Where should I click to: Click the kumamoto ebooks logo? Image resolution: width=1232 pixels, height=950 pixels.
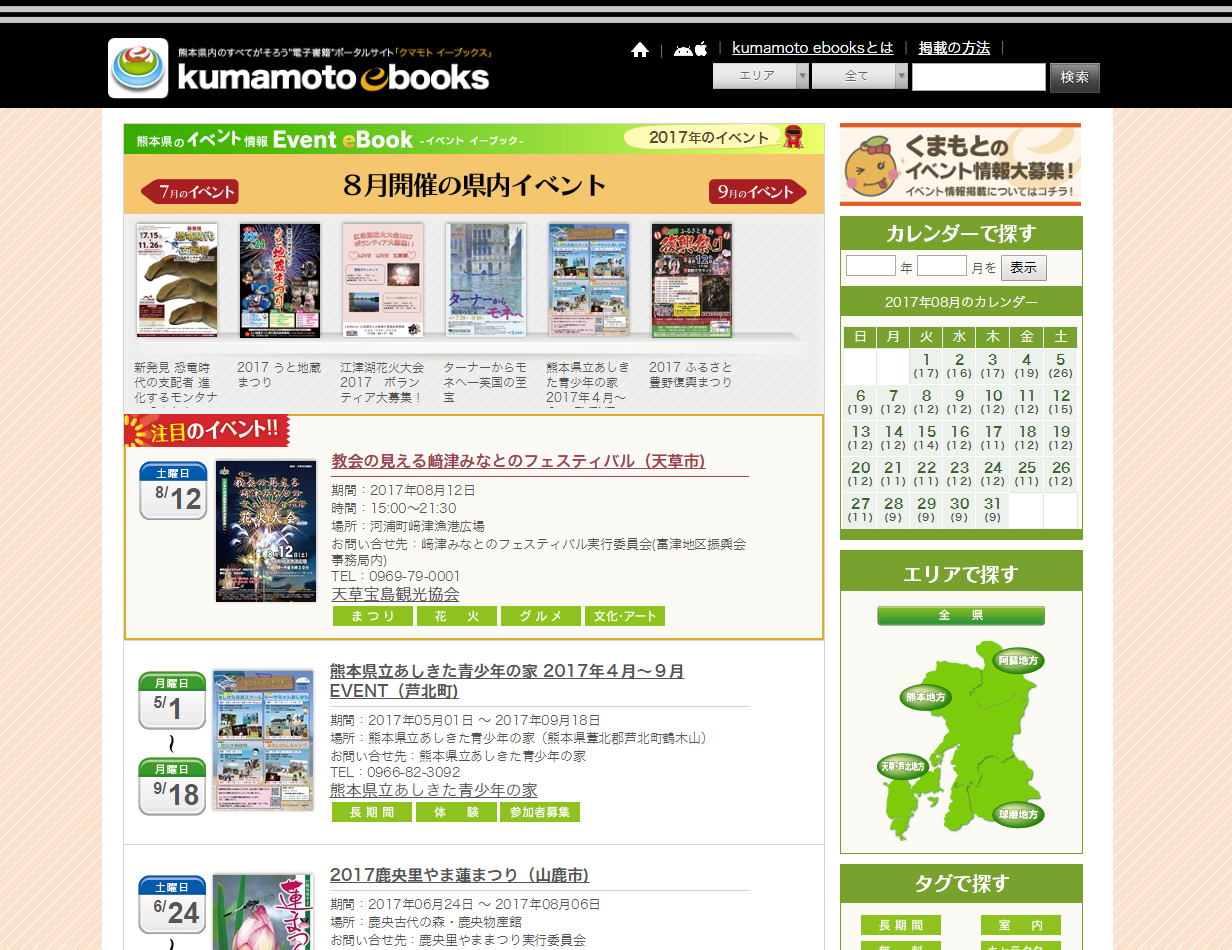coord(299,68)
